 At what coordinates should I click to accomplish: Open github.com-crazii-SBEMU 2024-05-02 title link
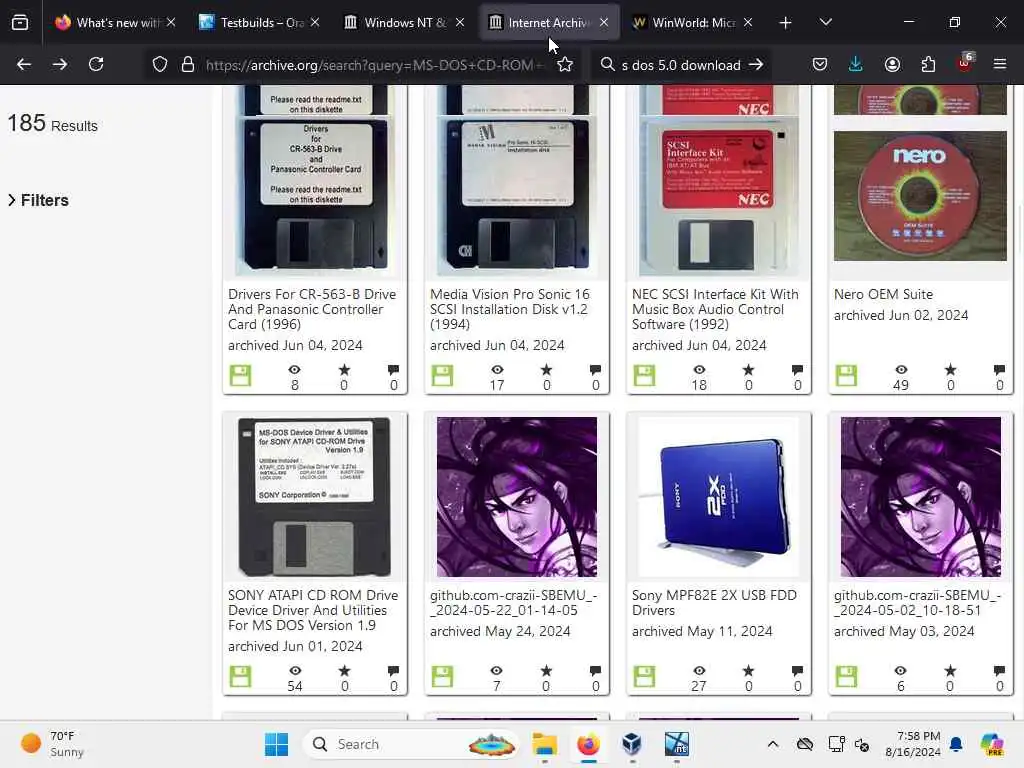[x=918, y=603]
